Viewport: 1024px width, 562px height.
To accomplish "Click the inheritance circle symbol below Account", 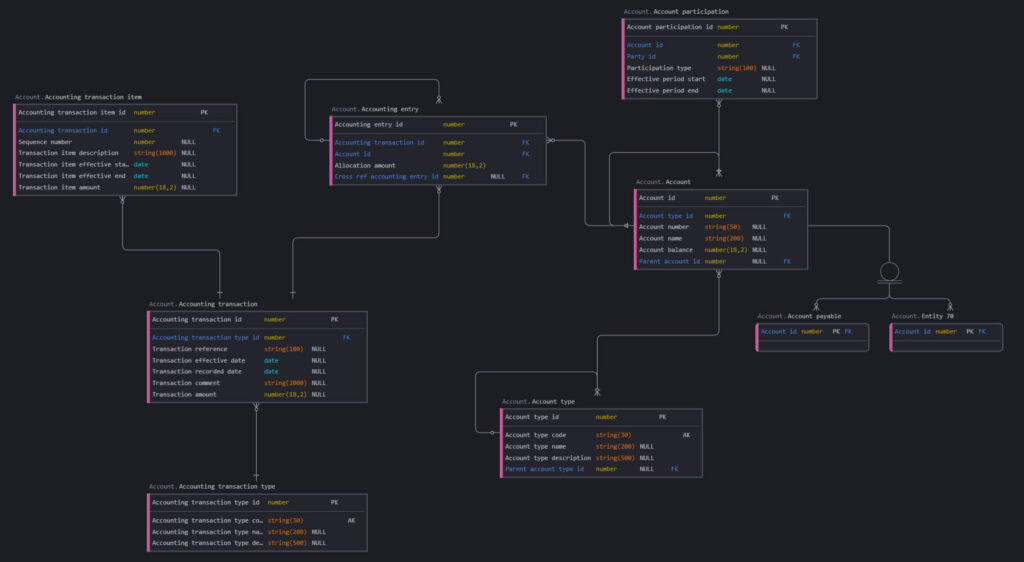I will click(x=889, y=270).
